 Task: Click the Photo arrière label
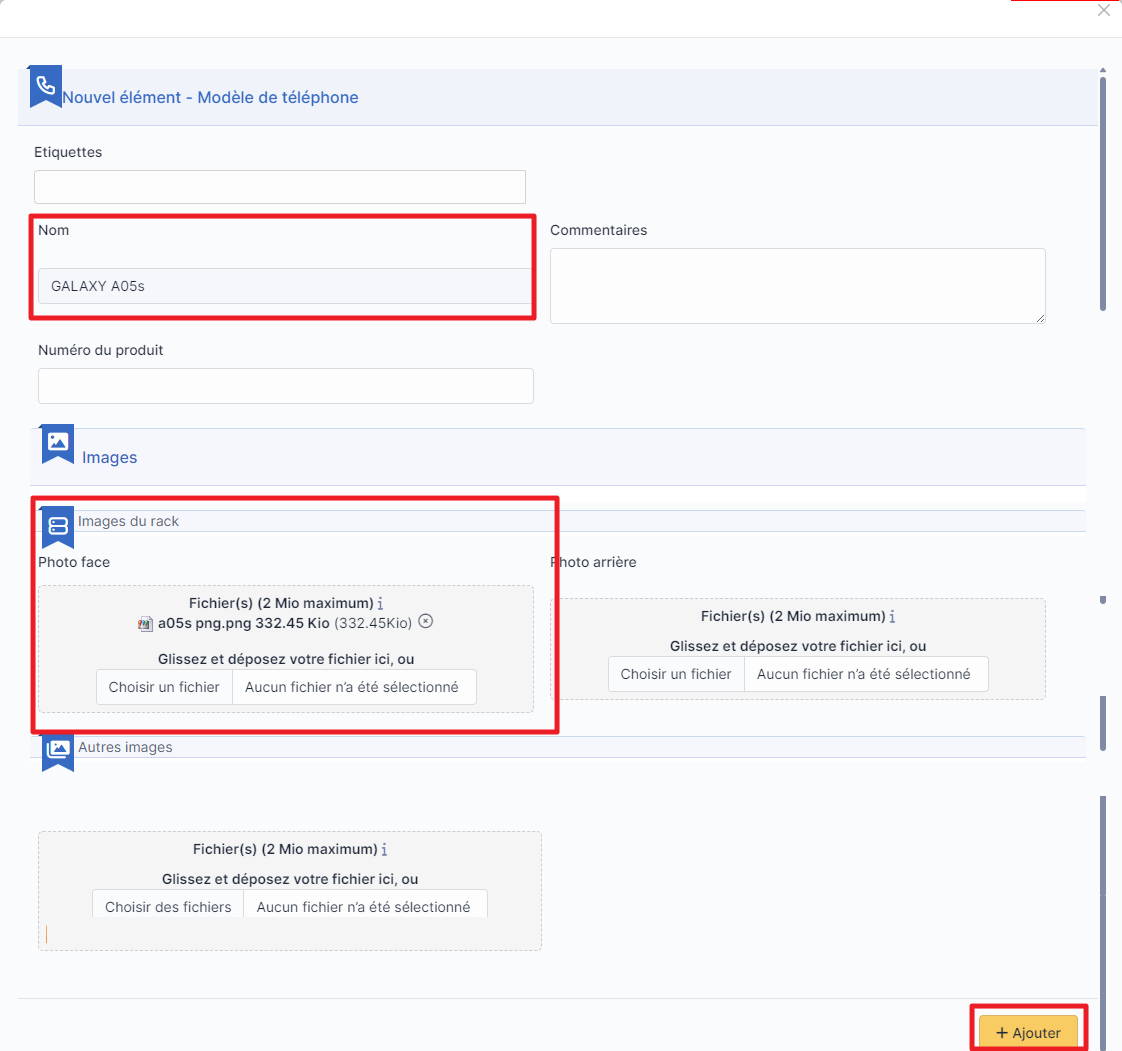[x=593, y=562]
